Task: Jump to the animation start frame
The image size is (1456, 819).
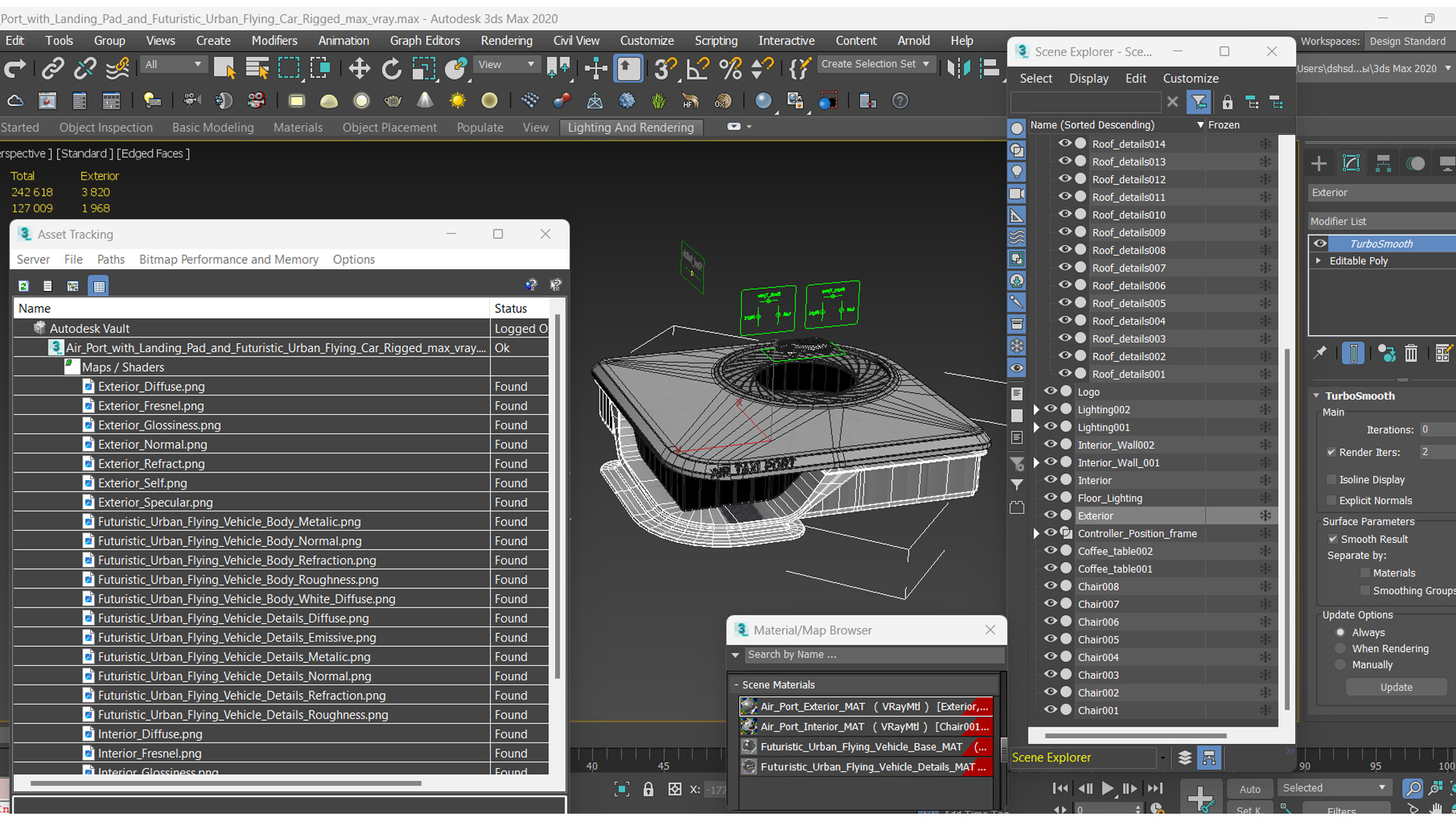Action: [x=1060, y=789]
